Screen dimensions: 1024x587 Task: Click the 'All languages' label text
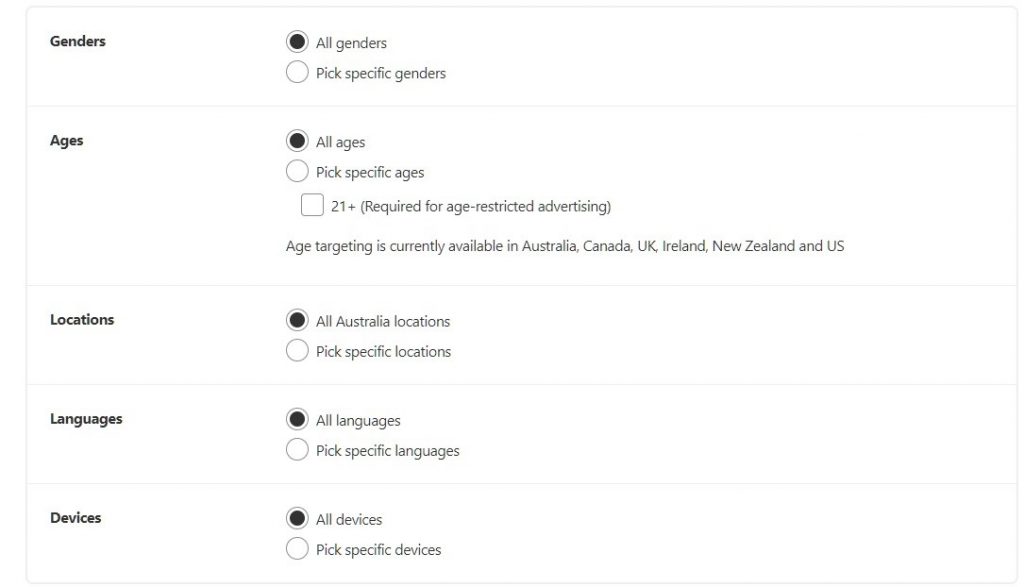pos(358,421)
